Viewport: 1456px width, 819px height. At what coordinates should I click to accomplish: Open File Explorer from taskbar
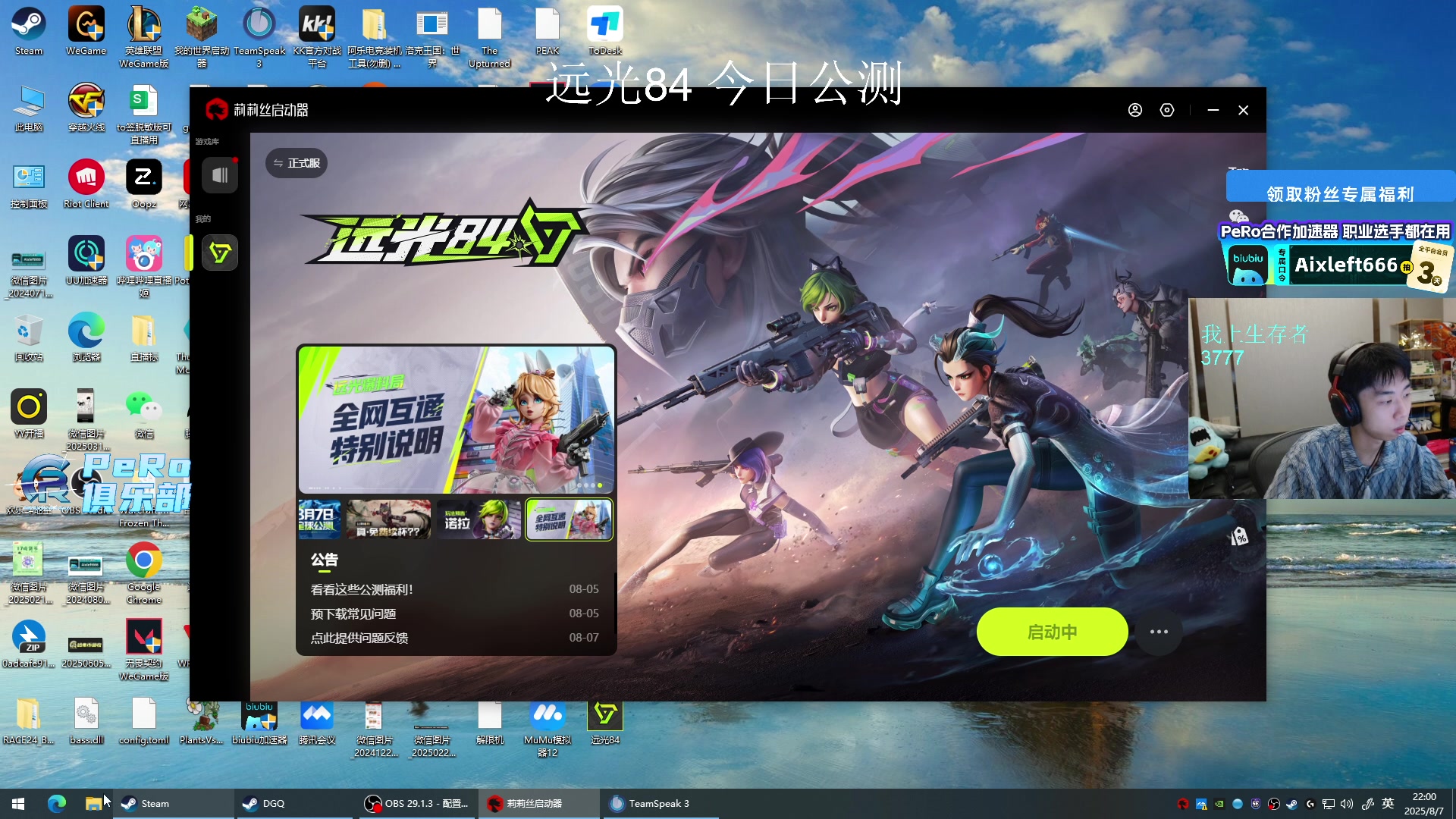pos(93,804)
